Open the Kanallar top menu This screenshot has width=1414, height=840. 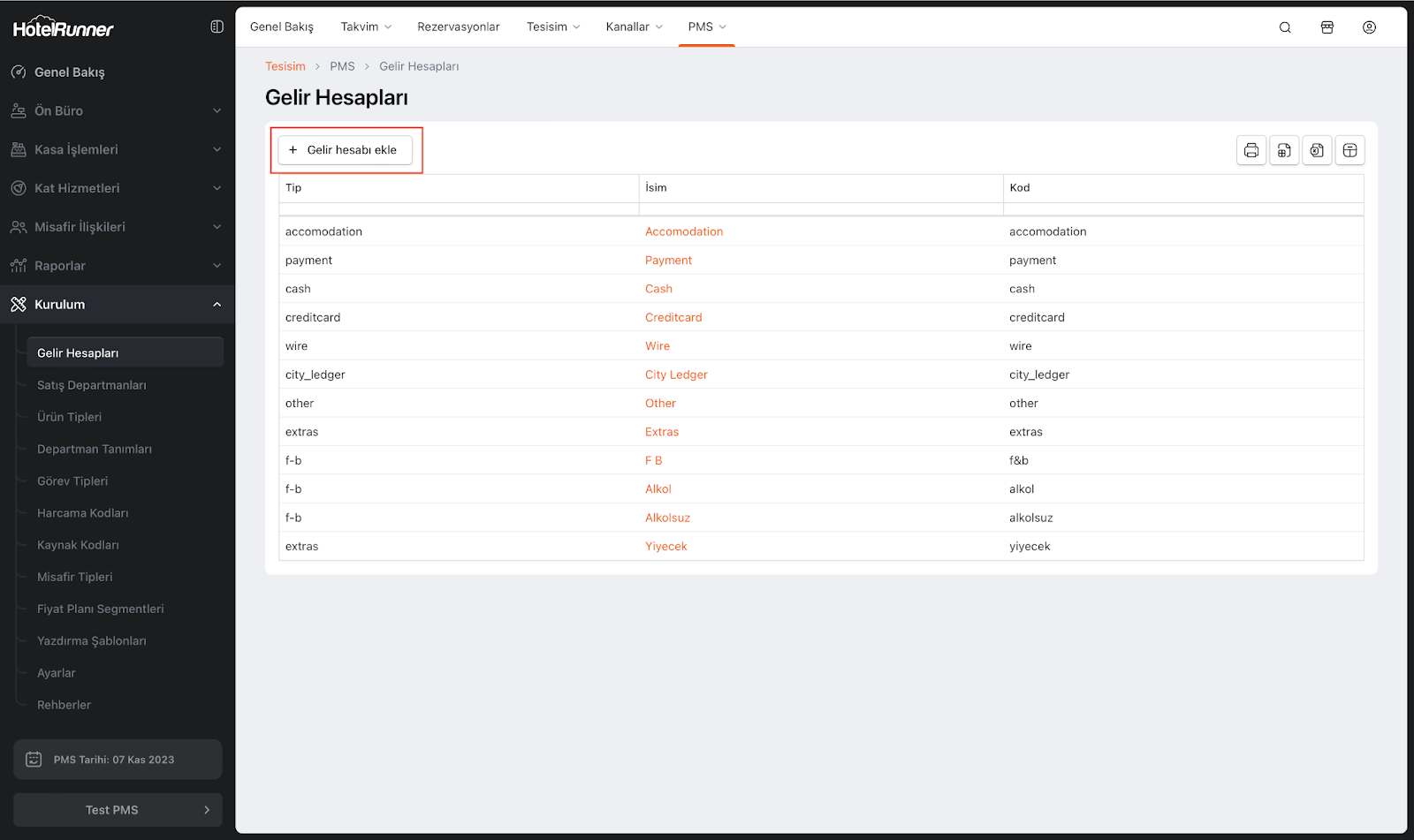tap(634, 26)
